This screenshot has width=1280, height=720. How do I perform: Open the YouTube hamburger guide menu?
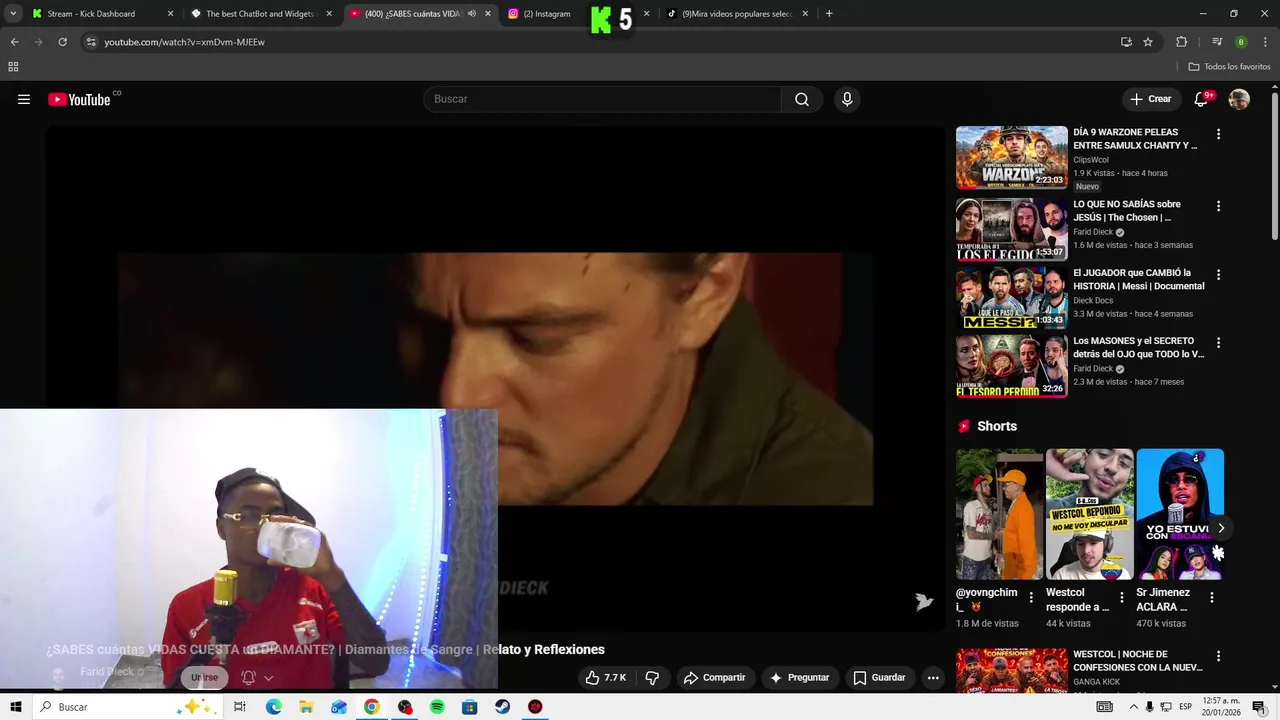(24, 99)
